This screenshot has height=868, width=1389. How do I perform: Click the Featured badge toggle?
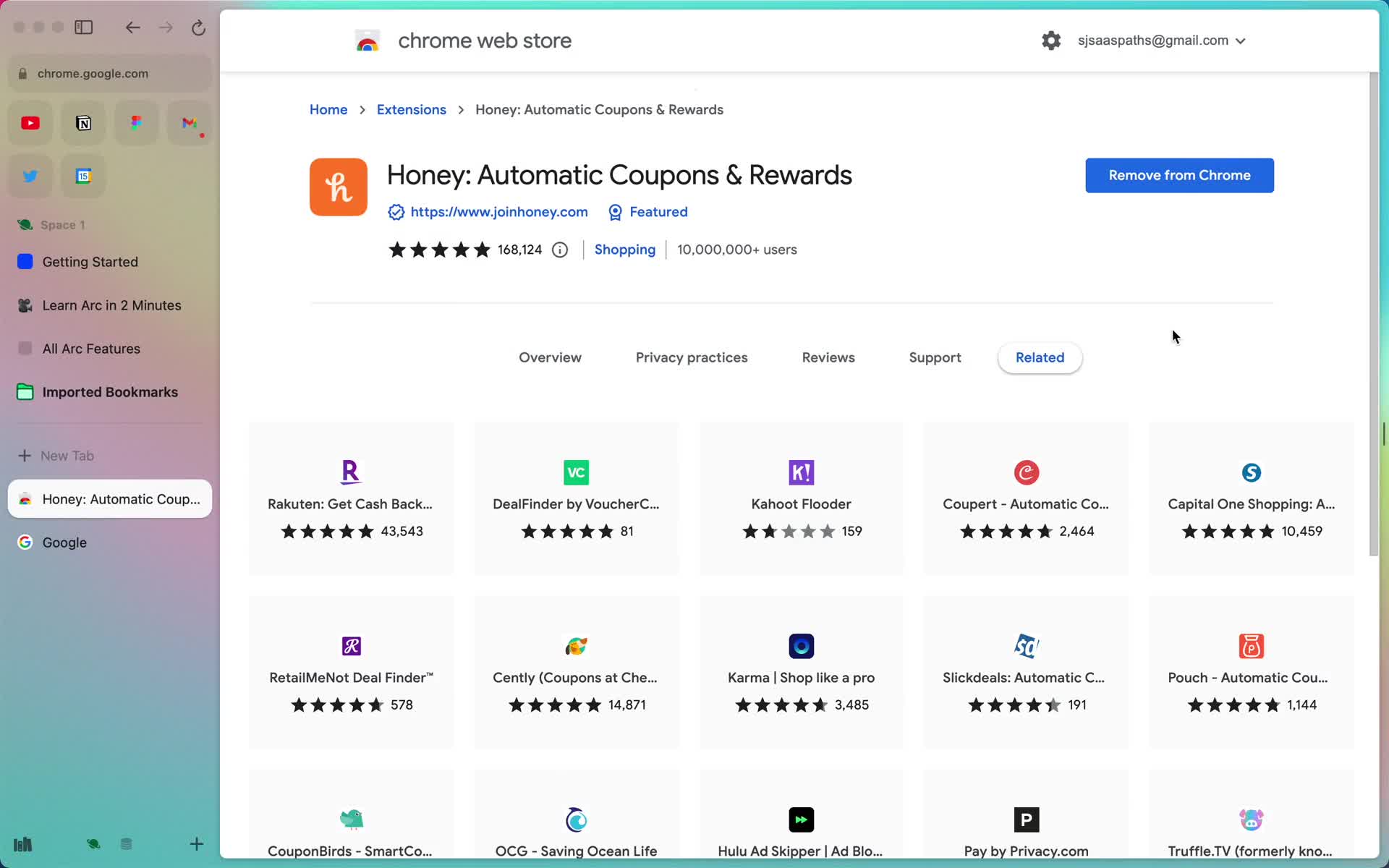pos(647,211)
